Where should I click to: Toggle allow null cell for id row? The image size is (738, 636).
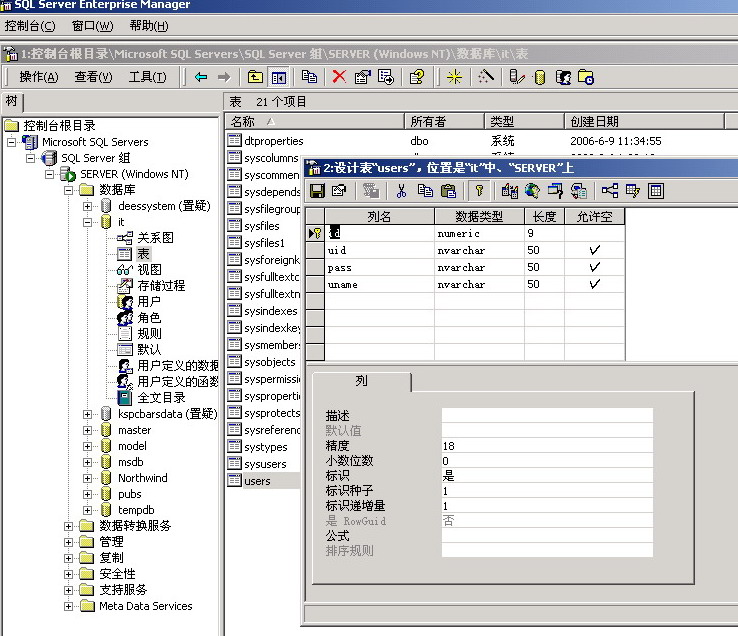point(594,233)
